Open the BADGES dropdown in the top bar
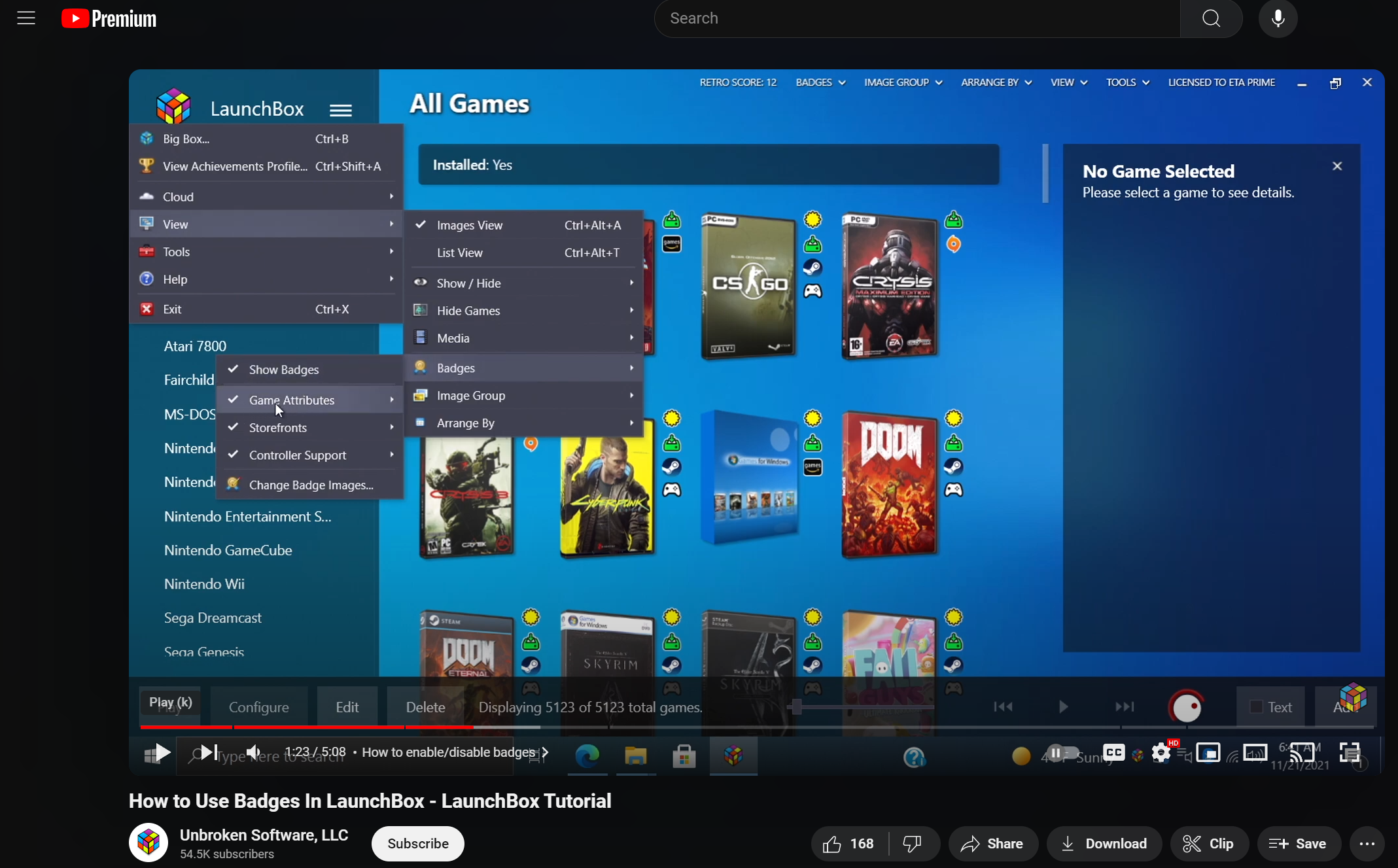The height and width of the screenshot is (868, 1398). [820, 82]
